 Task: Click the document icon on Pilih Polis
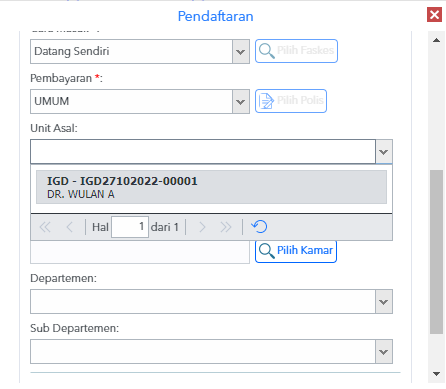pos(266,101)
